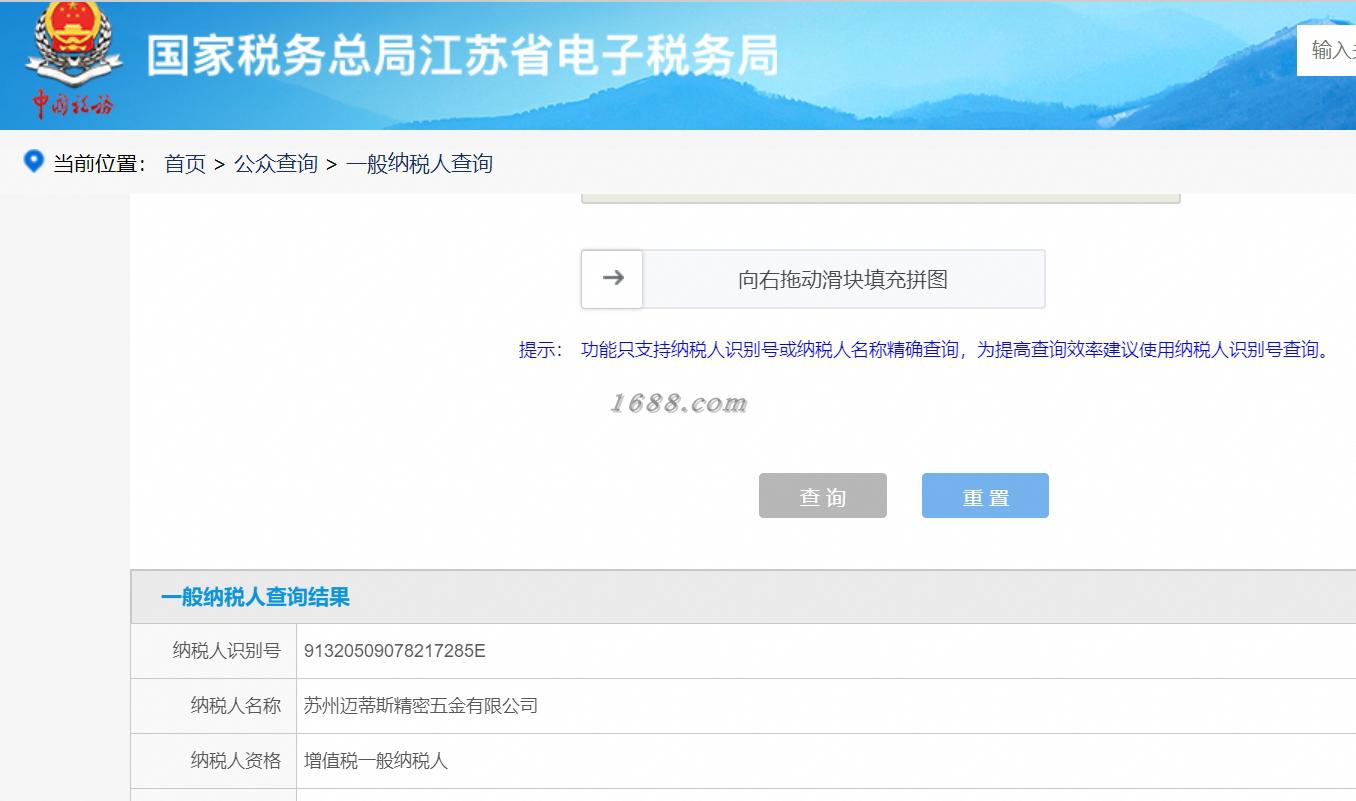Click the China Tax emblem logo
The height and width of the screenshot is (801, 1356).
[x=74, y=60]
